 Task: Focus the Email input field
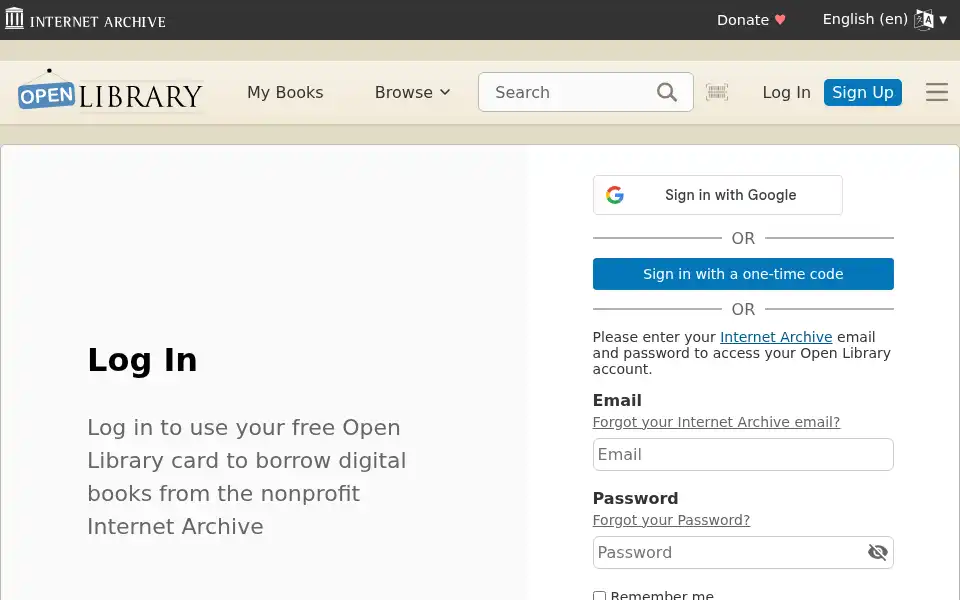tap(743, 454)
